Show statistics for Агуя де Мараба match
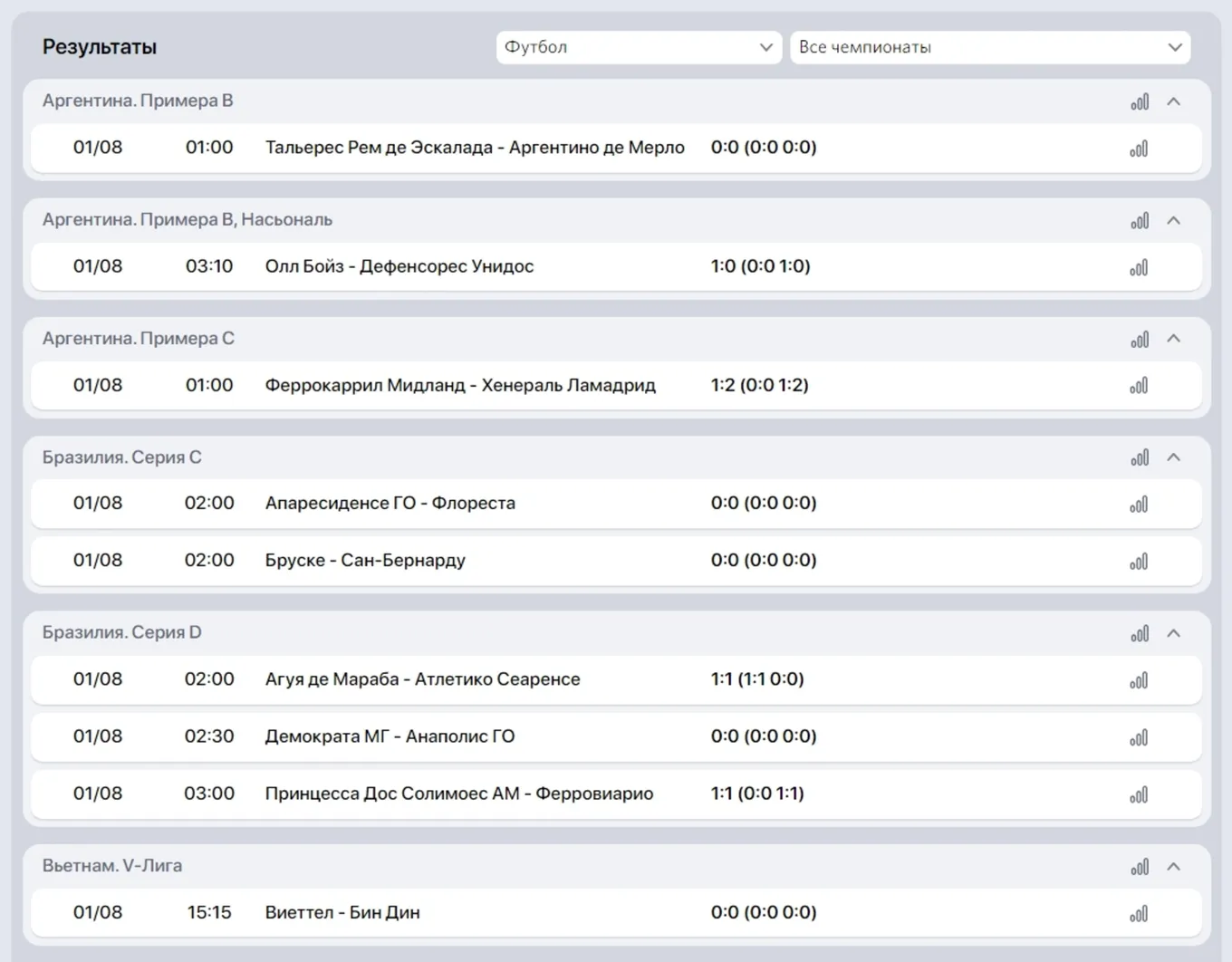Image resolution: width=1232 pixels, height=962 pixels. click(1139, 680)
